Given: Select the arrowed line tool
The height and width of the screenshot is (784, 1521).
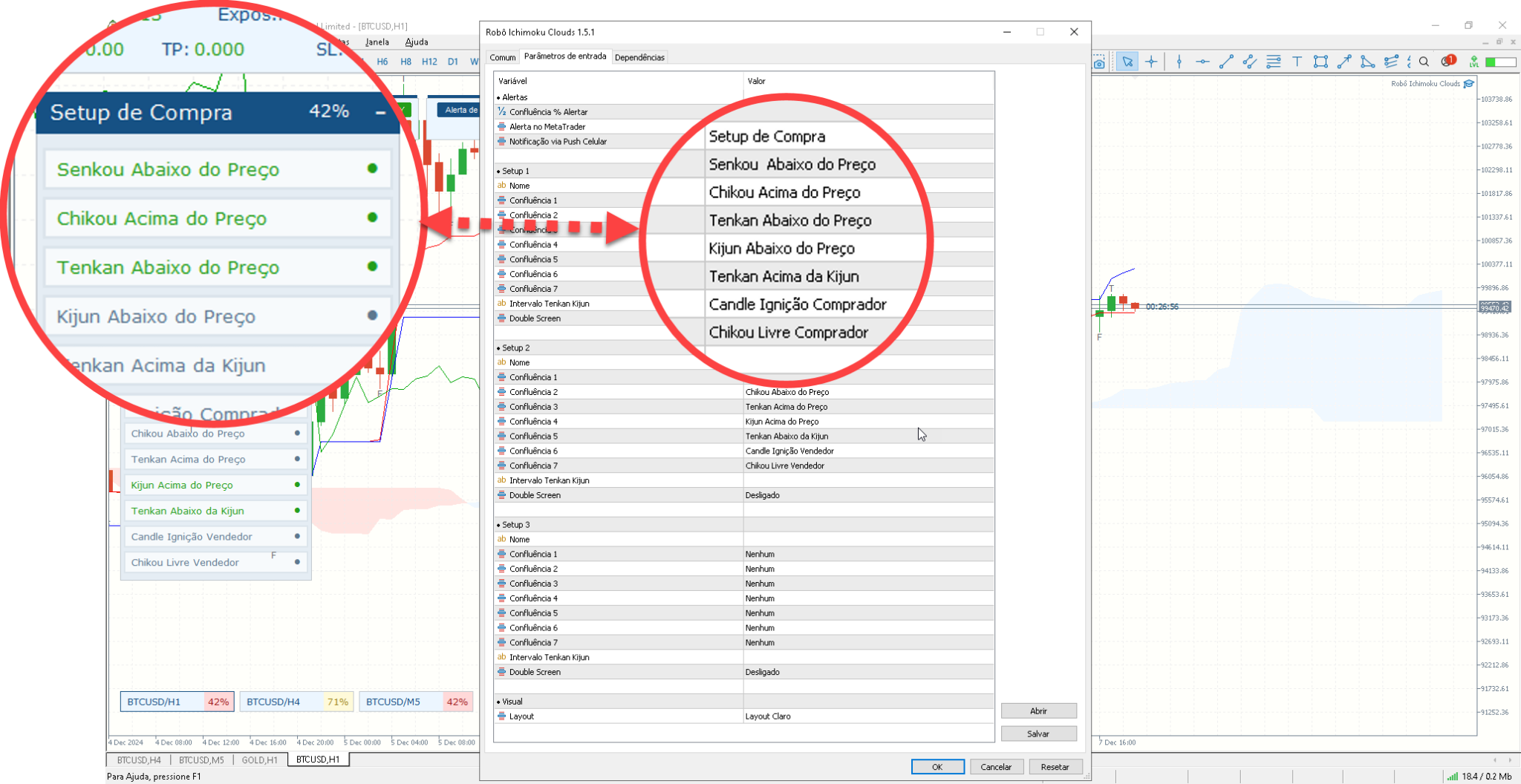Looking at the screenshot, I should [1344, 62].
